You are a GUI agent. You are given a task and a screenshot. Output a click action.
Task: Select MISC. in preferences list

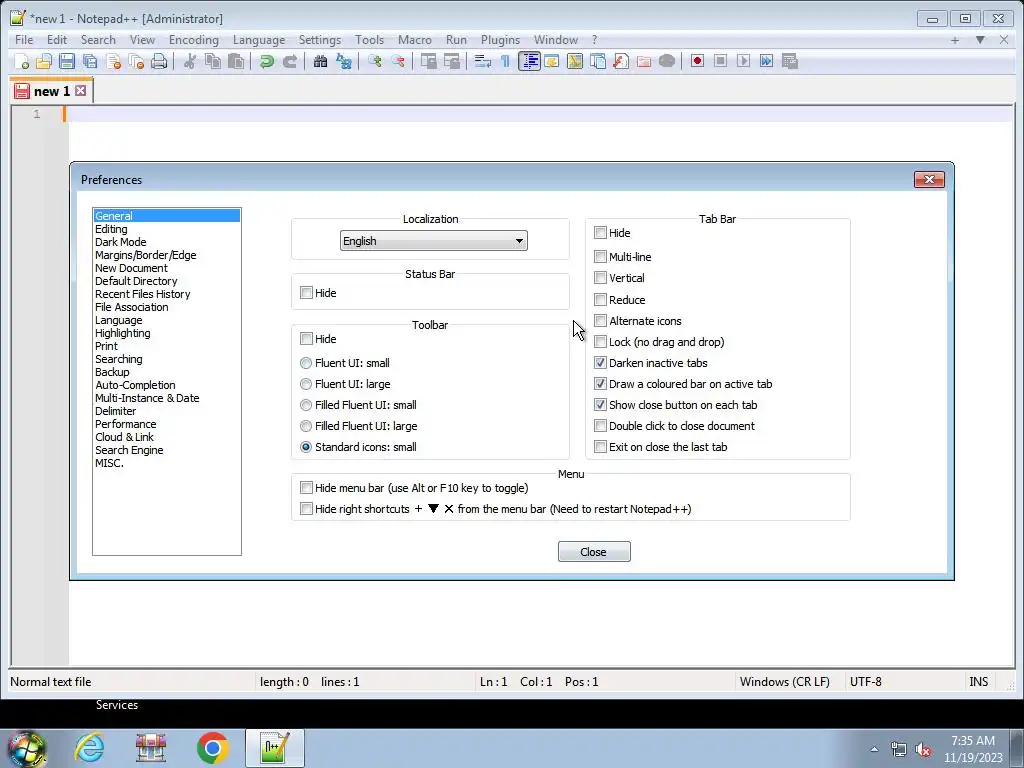[x=109, y=463]
